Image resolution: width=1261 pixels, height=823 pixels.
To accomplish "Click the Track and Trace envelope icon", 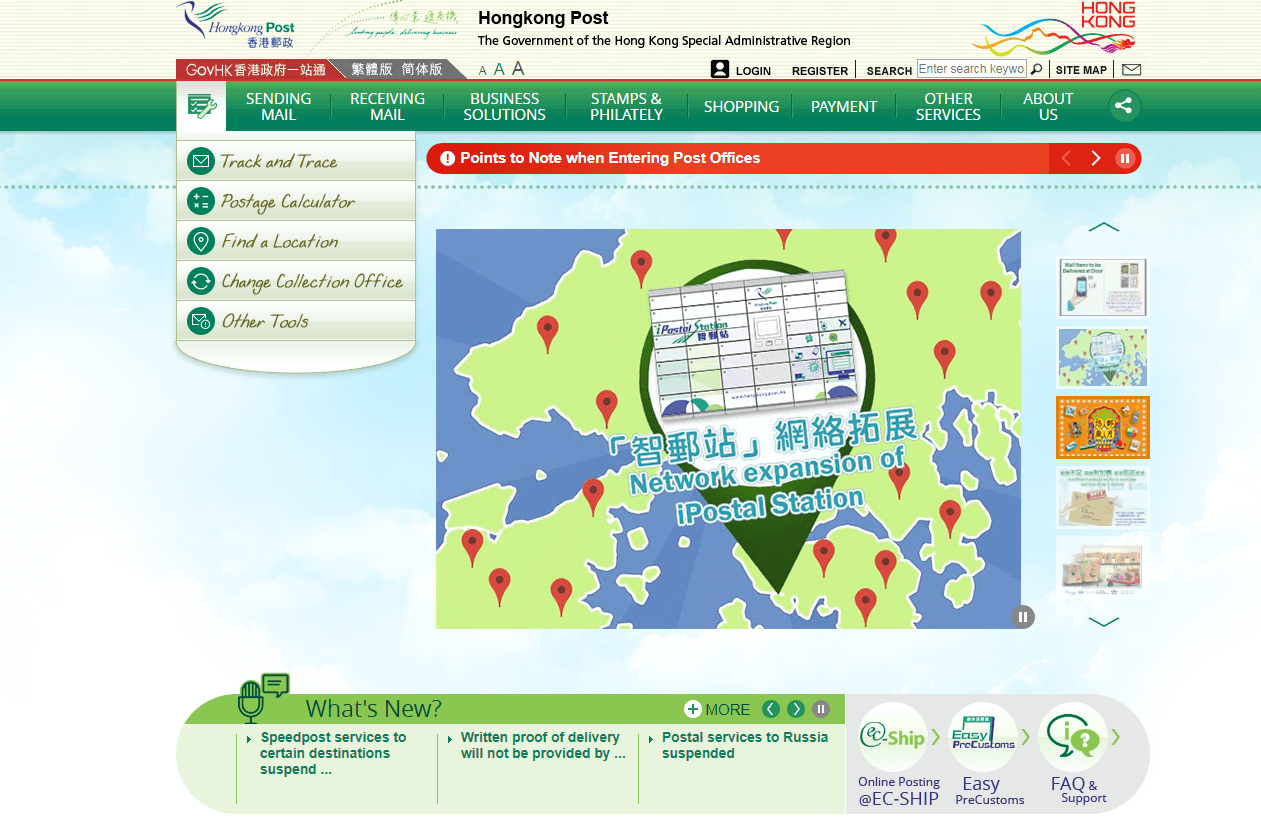I will (x=201, y=161).
